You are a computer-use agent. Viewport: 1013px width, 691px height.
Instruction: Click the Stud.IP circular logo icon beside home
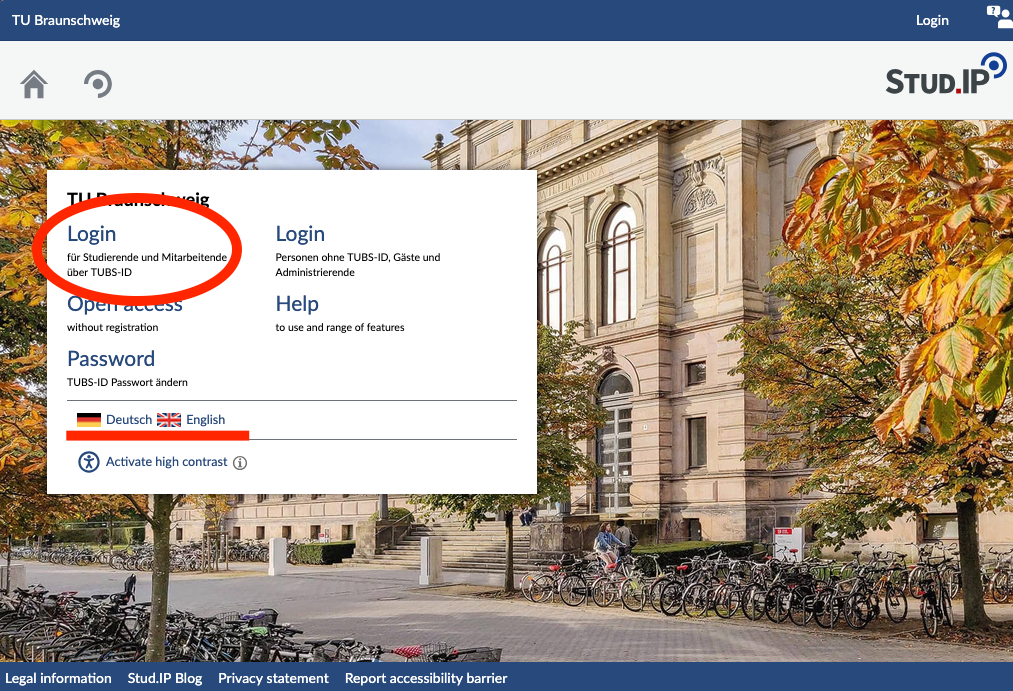point(98,84)
